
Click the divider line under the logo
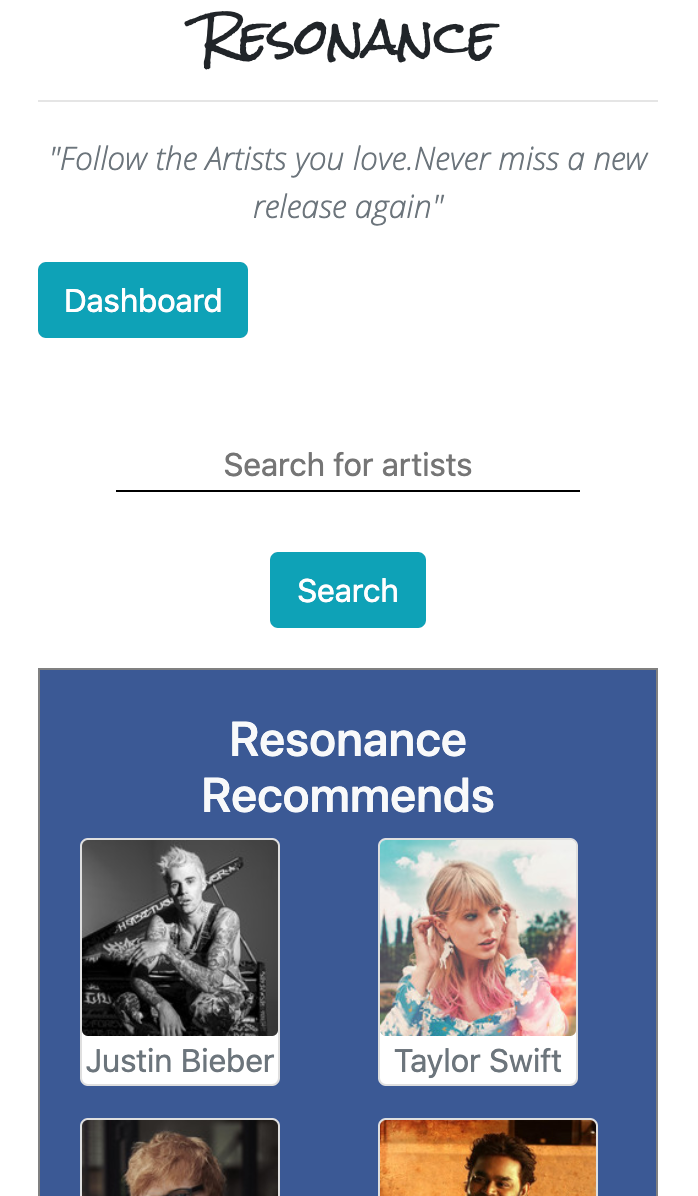point(348,101)
